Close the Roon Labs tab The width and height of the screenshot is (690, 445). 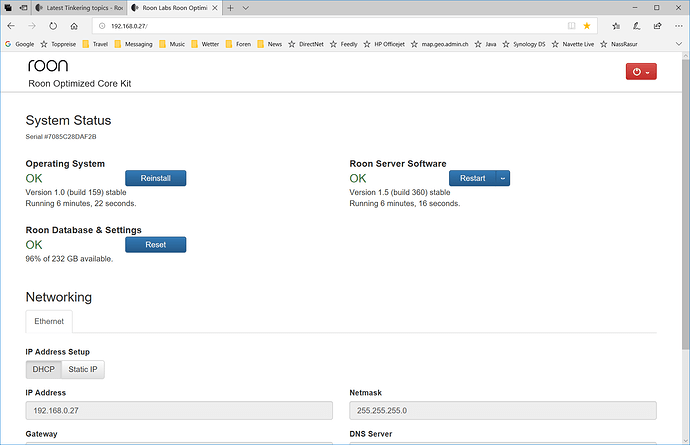coord(215,8)
